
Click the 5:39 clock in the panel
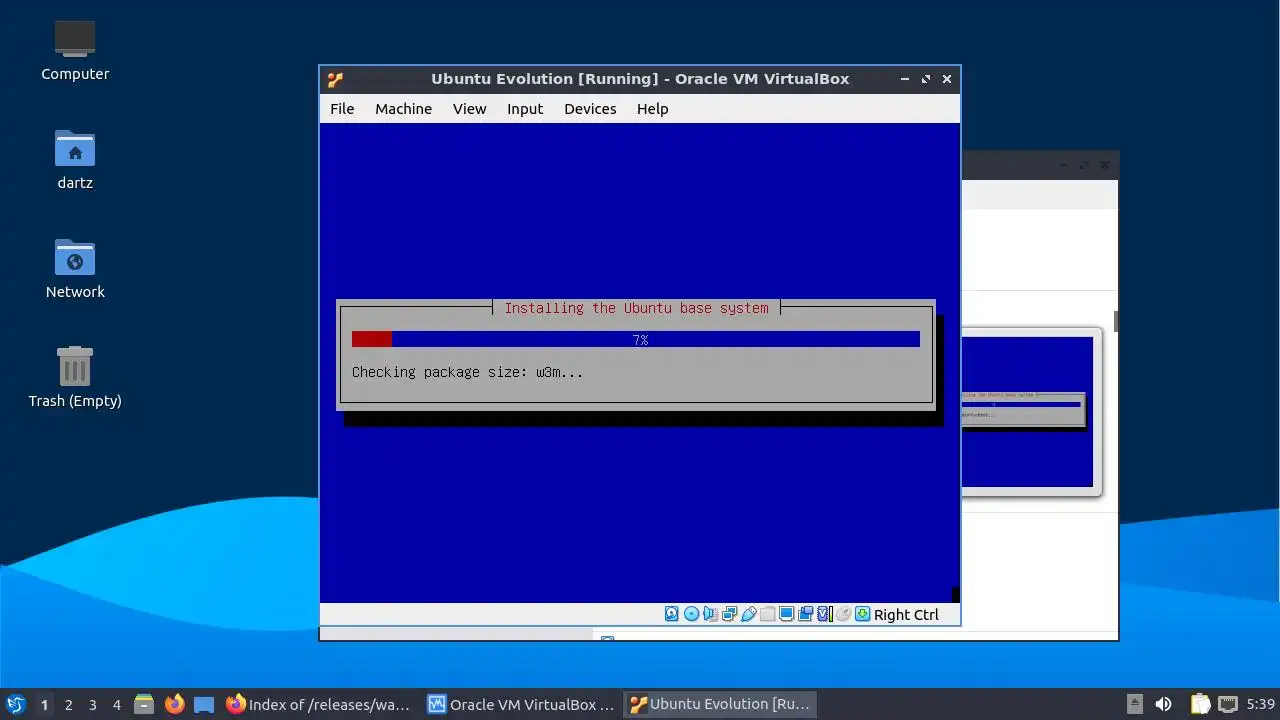click(1261, 704)
